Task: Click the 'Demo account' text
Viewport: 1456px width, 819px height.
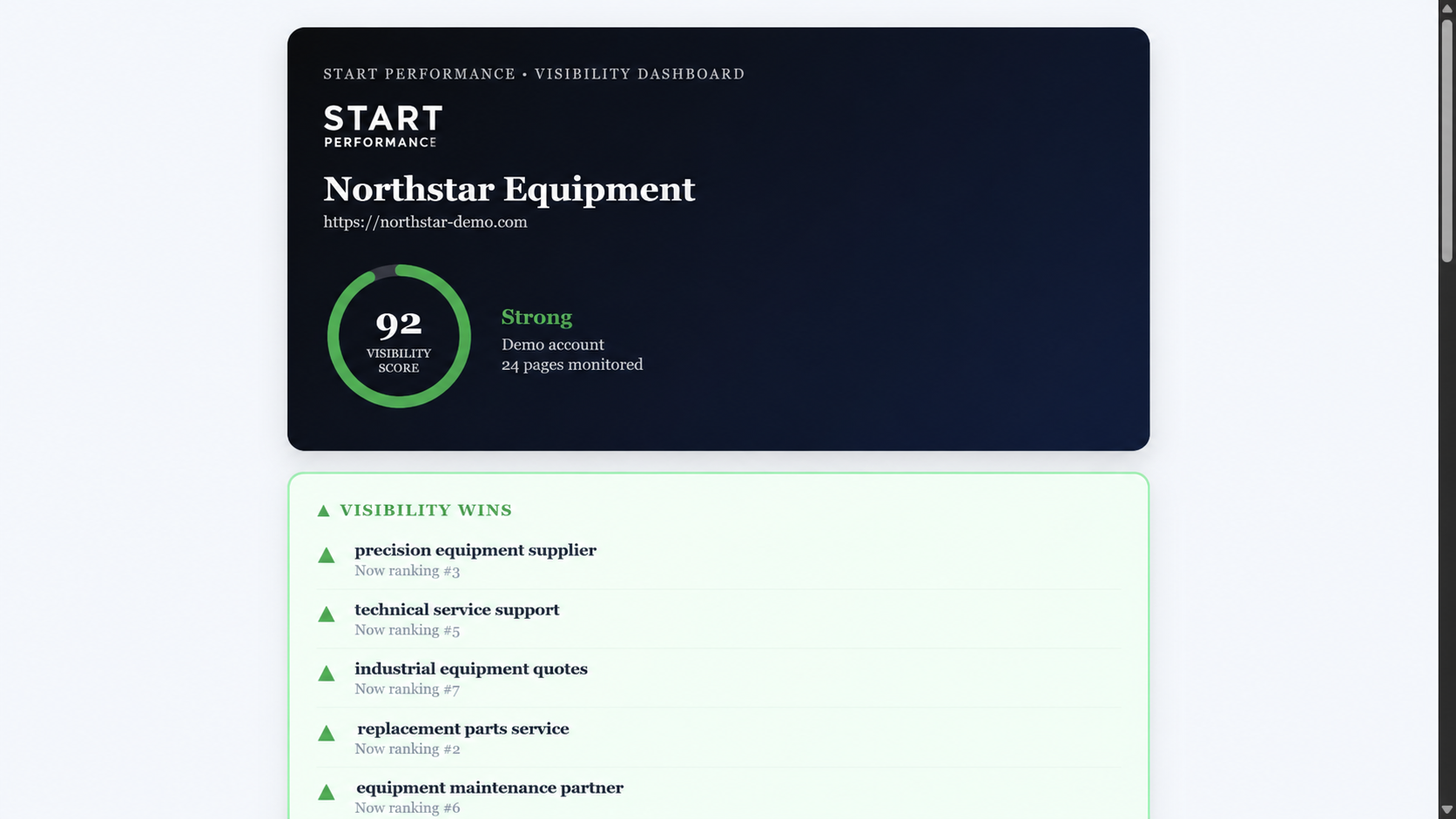Action: (553, 345)
